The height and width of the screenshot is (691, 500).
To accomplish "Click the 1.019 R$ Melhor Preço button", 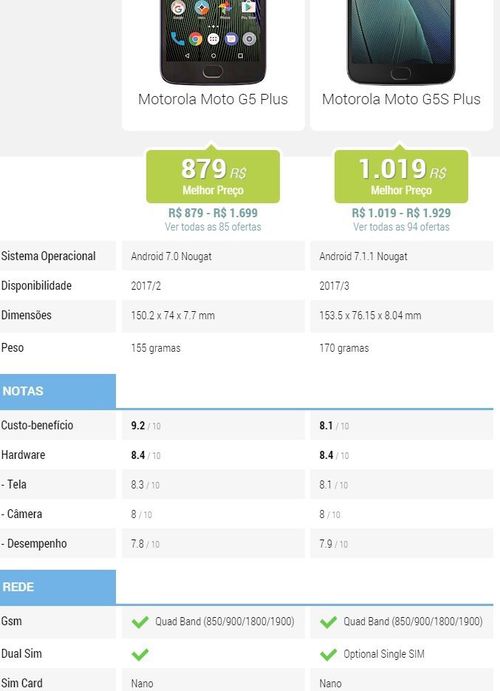I will (401, 176).
